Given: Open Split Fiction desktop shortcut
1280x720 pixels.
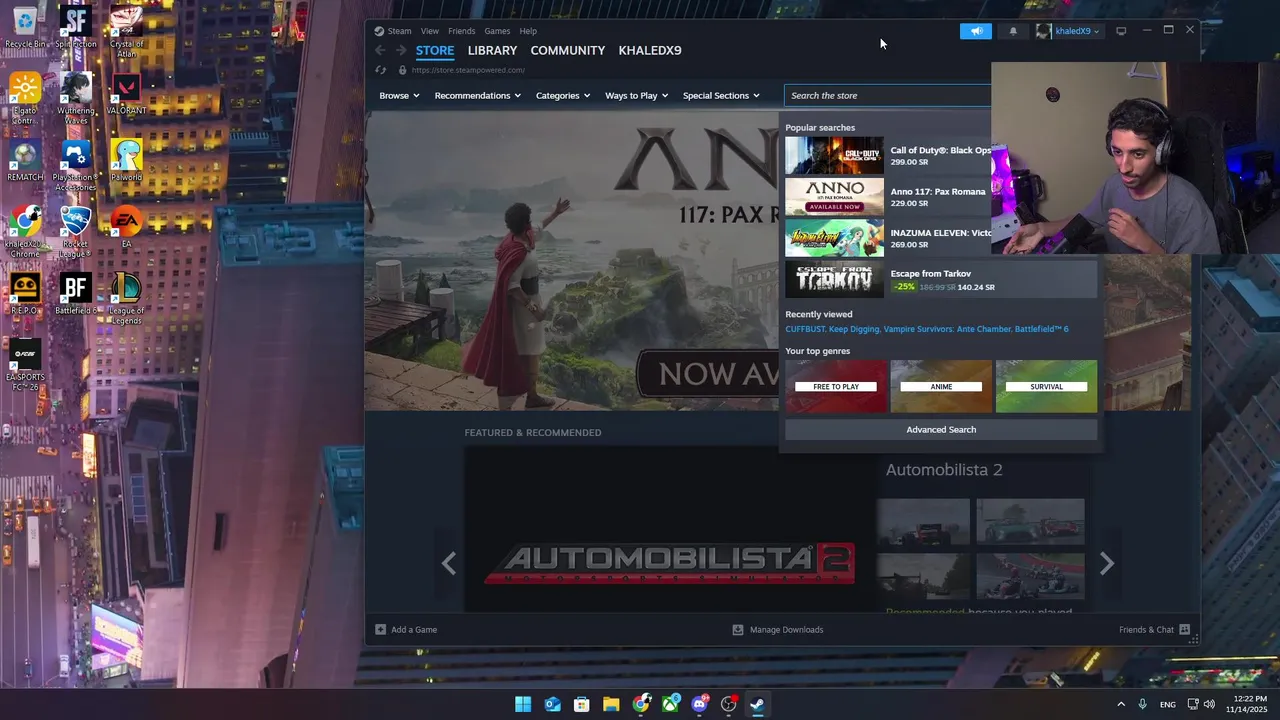Looking at the screenshot, I should pyautogui.click(x=76, y=27).
